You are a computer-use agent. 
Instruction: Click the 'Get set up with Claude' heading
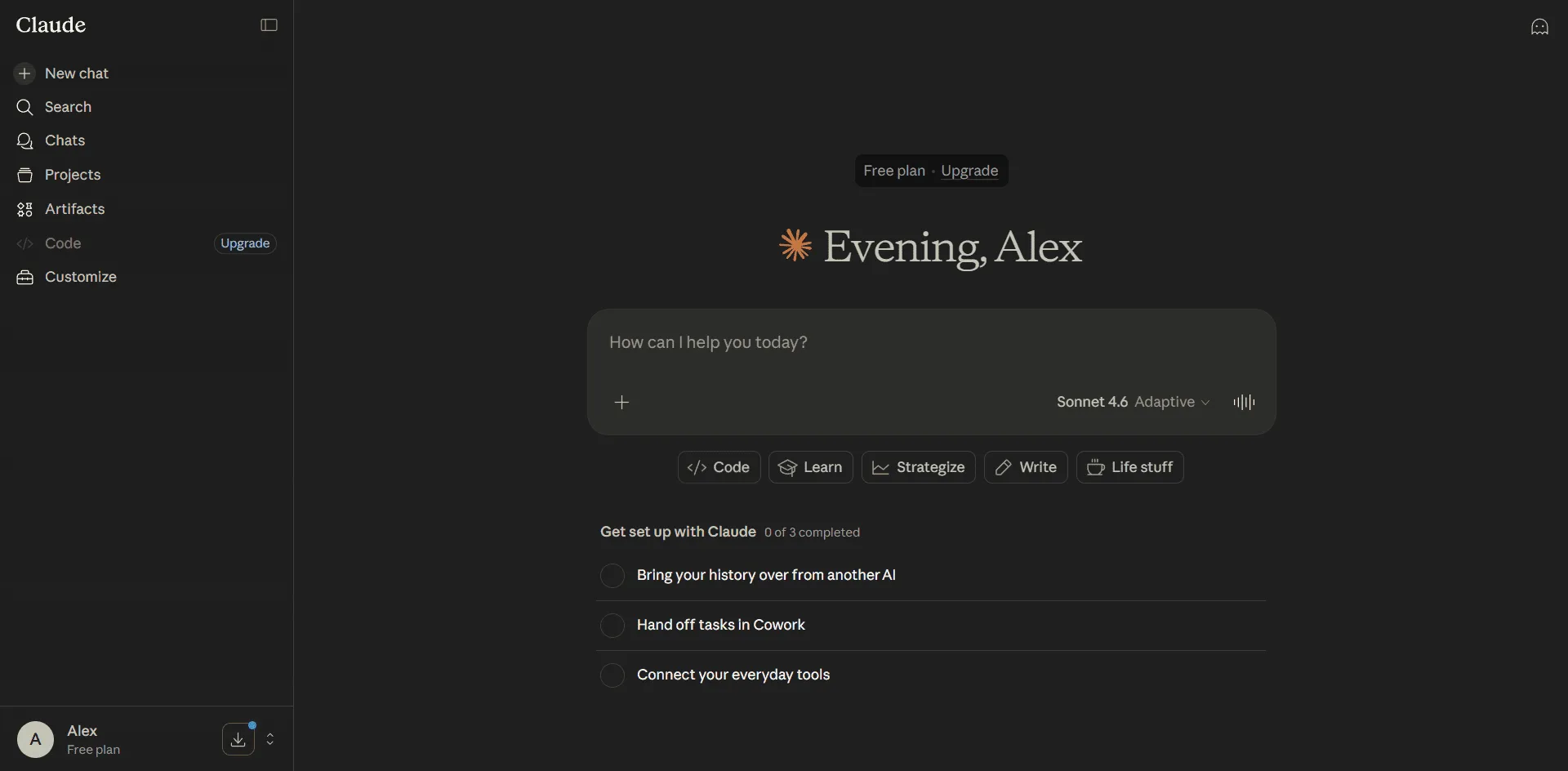(x=678, y=532)
